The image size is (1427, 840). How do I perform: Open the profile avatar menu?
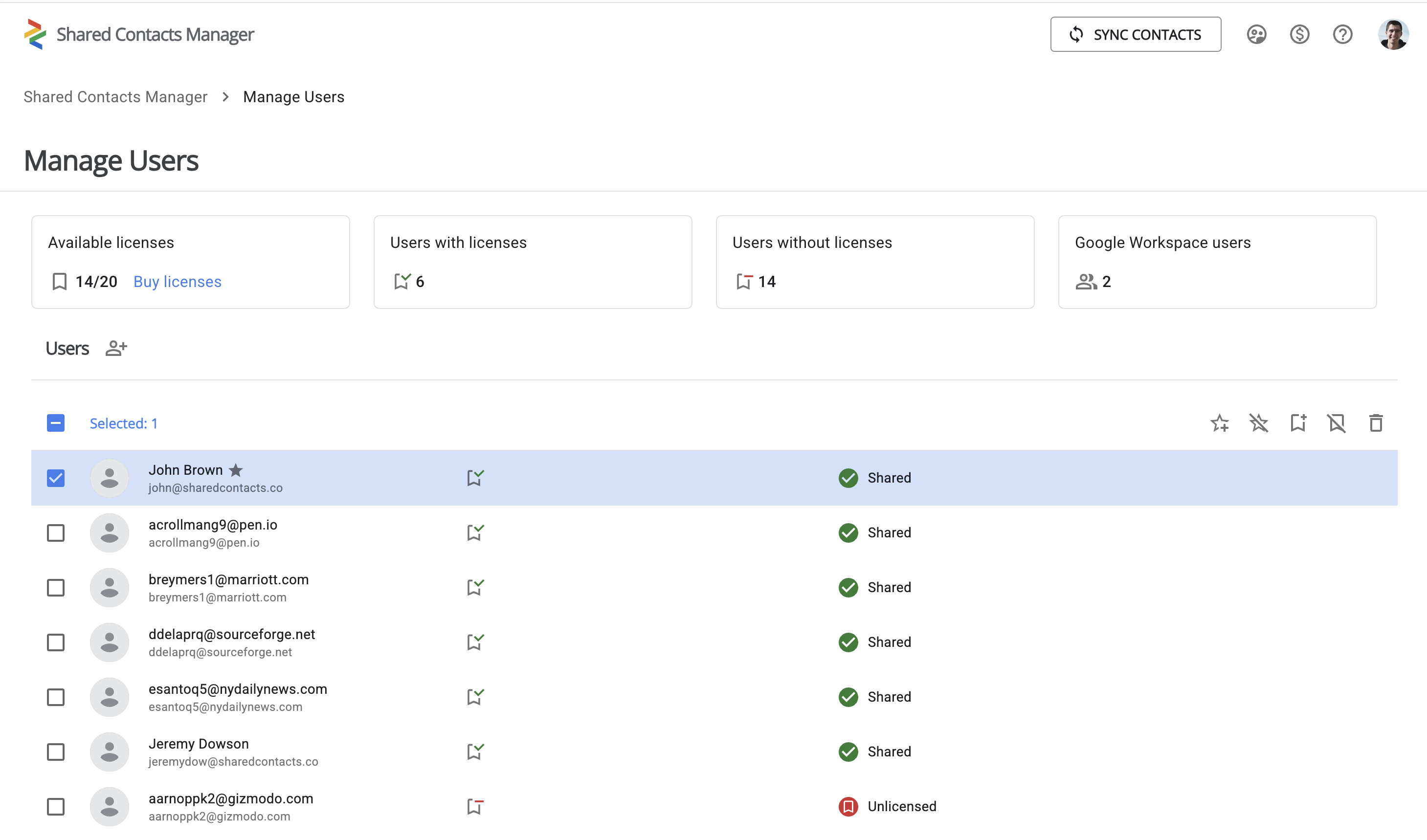[1394, 35]
